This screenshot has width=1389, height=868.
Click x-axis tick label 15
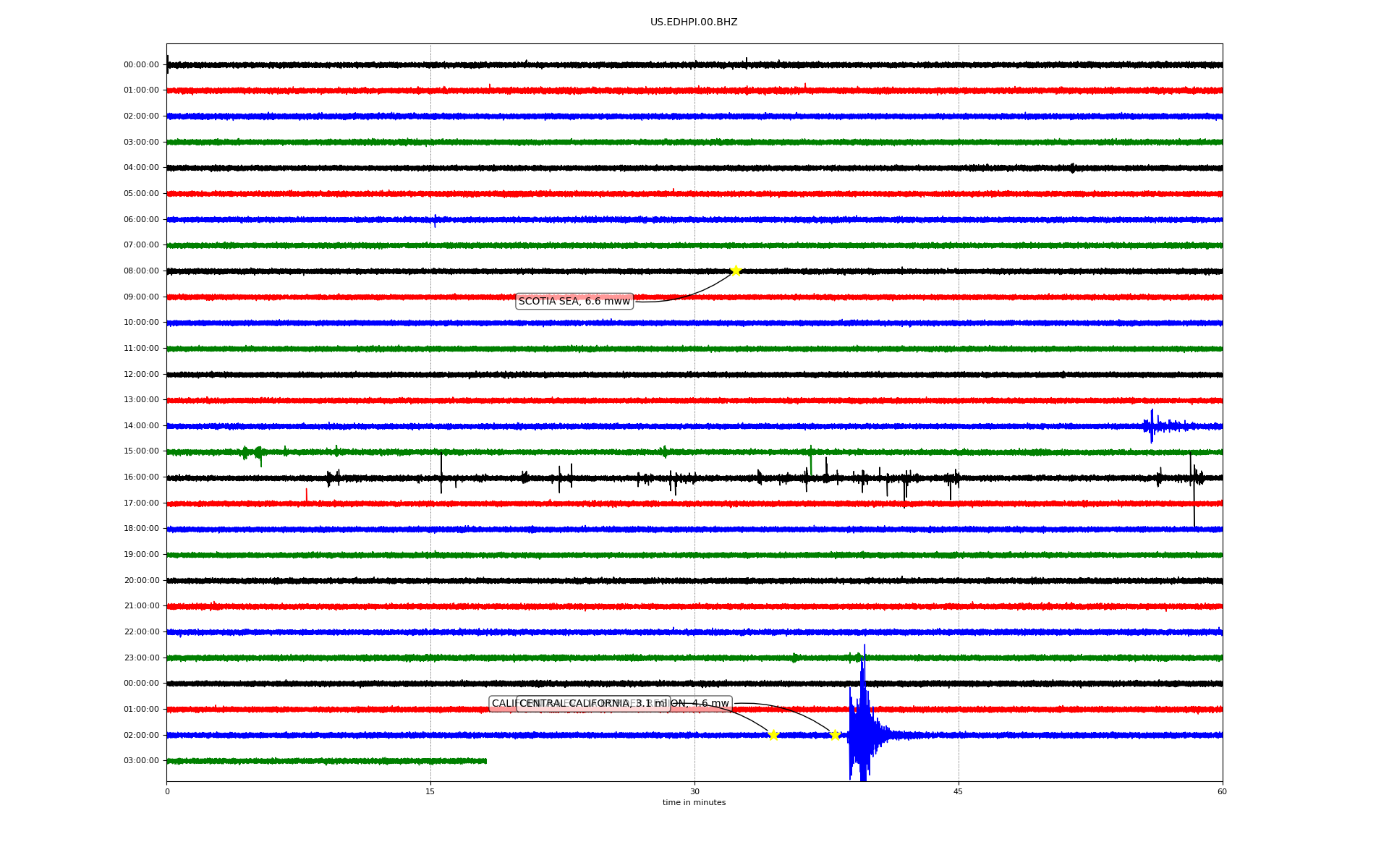(x=430, y=791)
